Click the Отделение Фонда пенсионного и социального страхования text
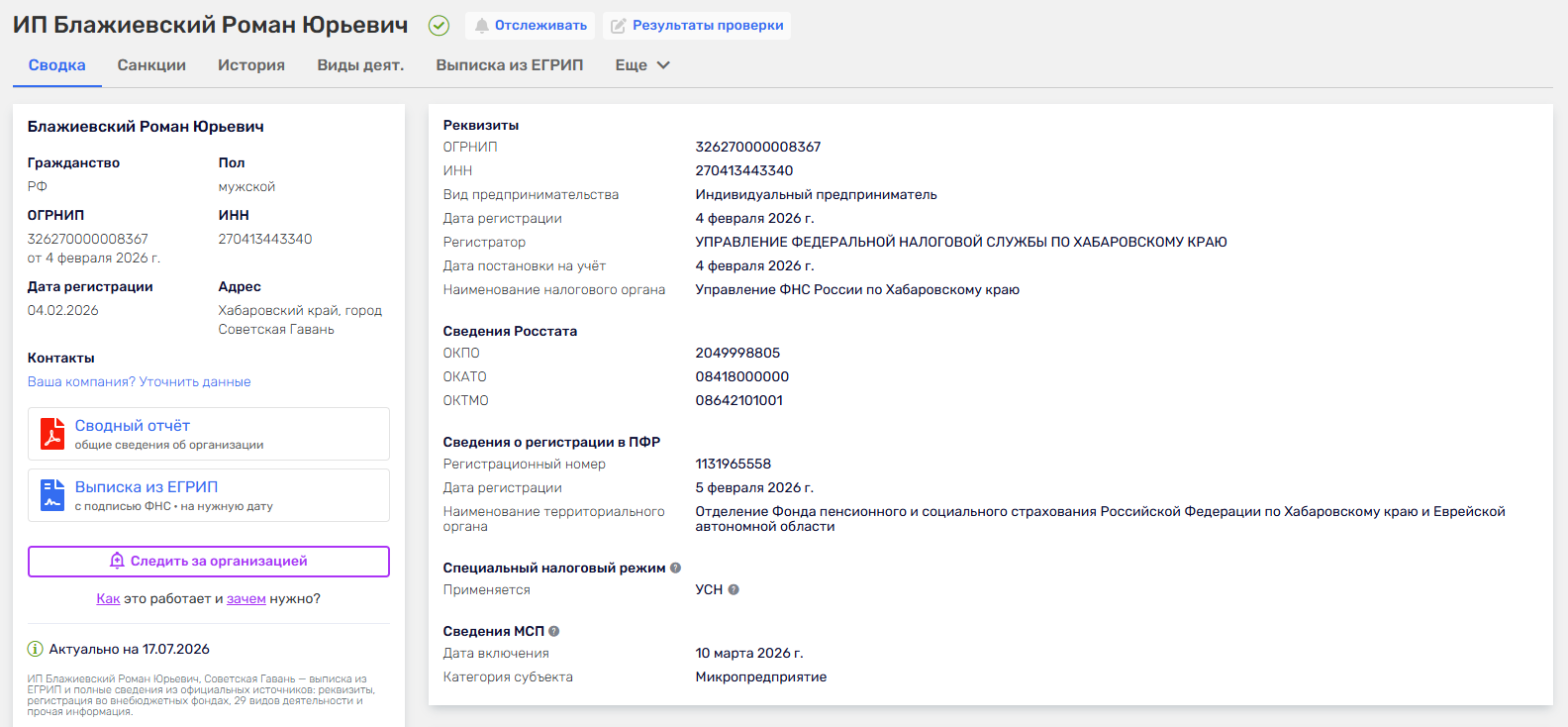The width and height of the screenshot is (1568, 727). point(1101,519)
